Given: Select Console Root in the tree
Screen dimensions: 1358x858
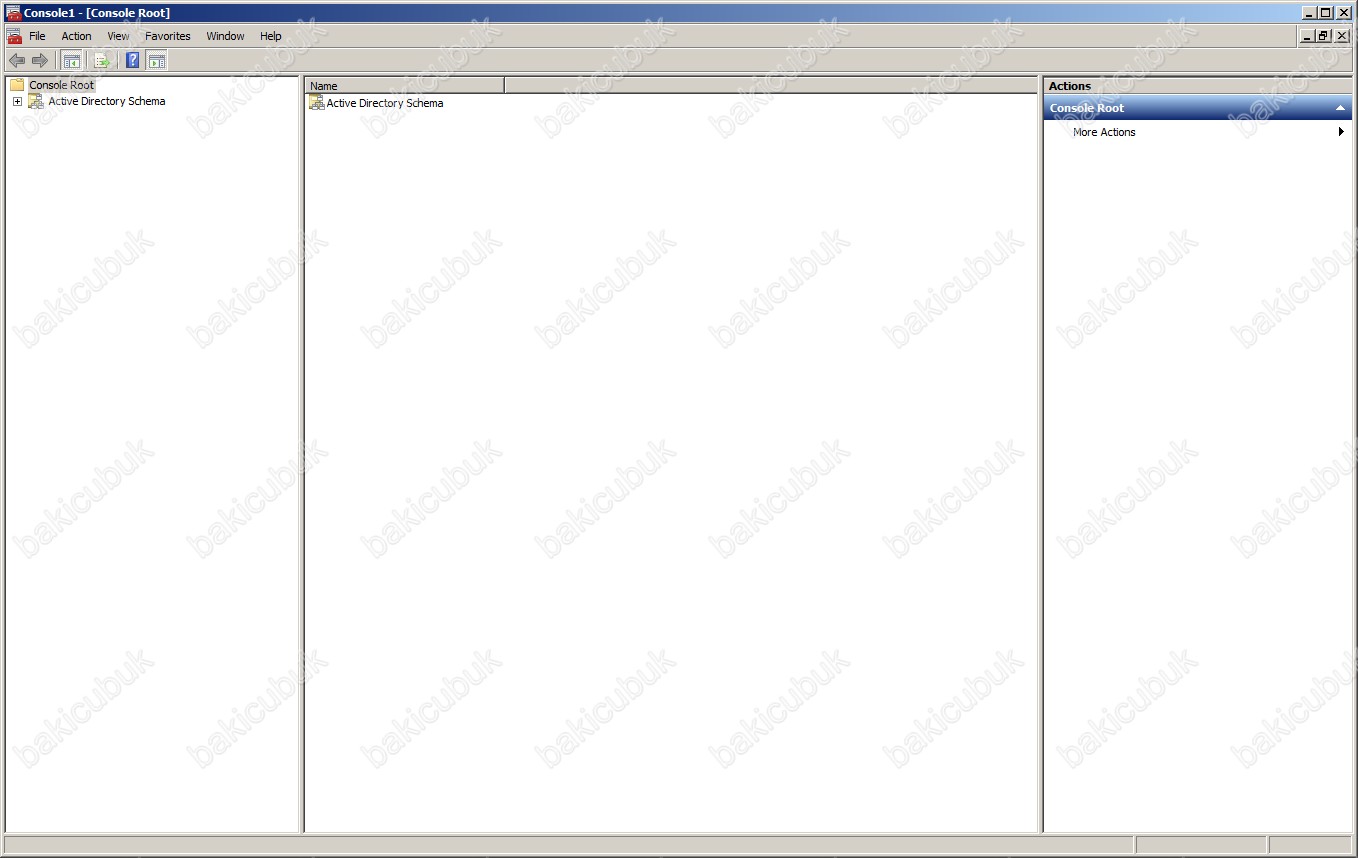Looking at the screenshot, I should [61, 85].
